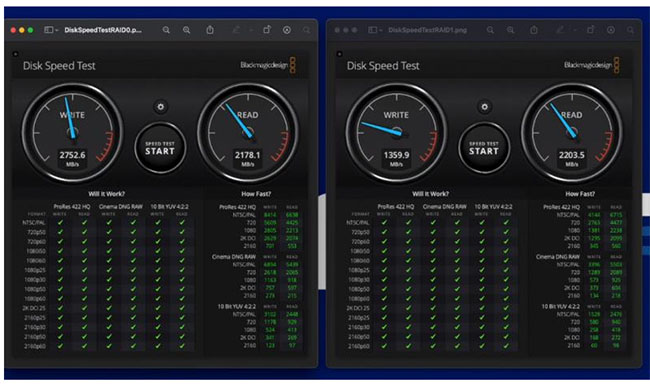The width and height of the screenshot is (650, 387).
Task: Click Blackmagicdesign logo in RAID1 window
Action: tap(592, 65)
